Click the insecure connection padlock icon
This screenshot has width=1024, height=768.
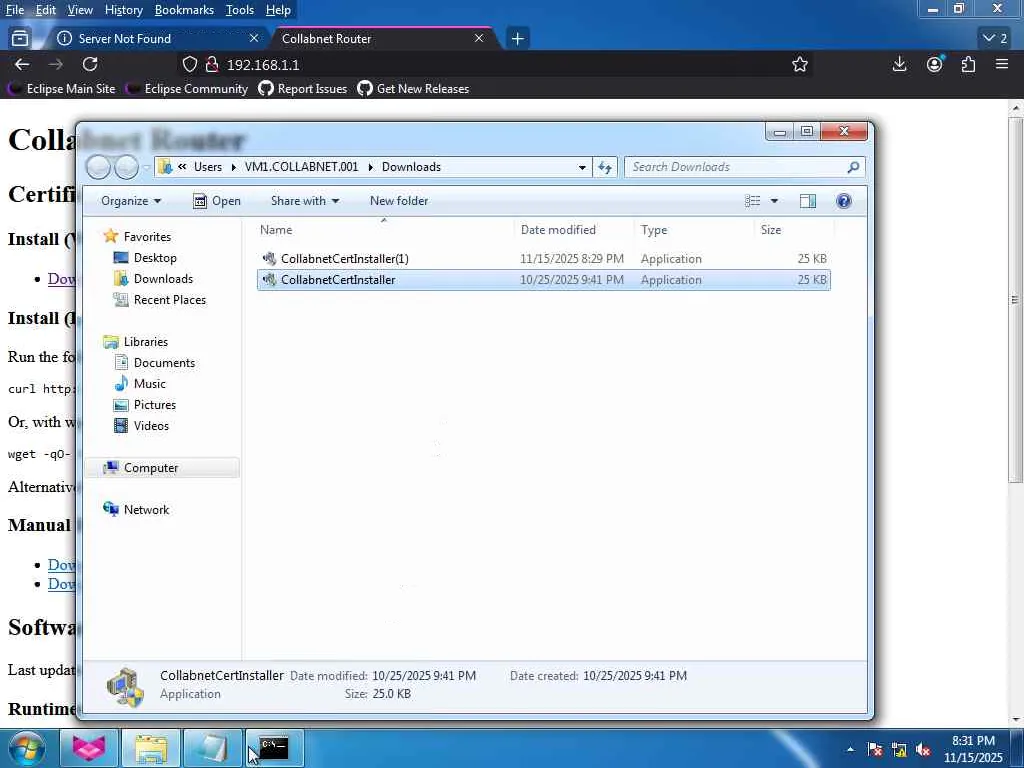(212, 64)
